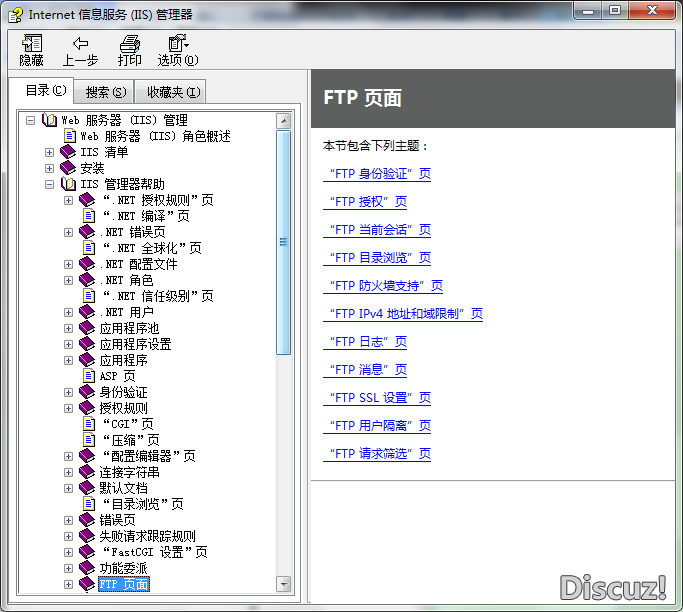Screen dimensions: 683x612
Task: Switch to the 收藏夹(I) tab
Action: (x=173, y=92)
